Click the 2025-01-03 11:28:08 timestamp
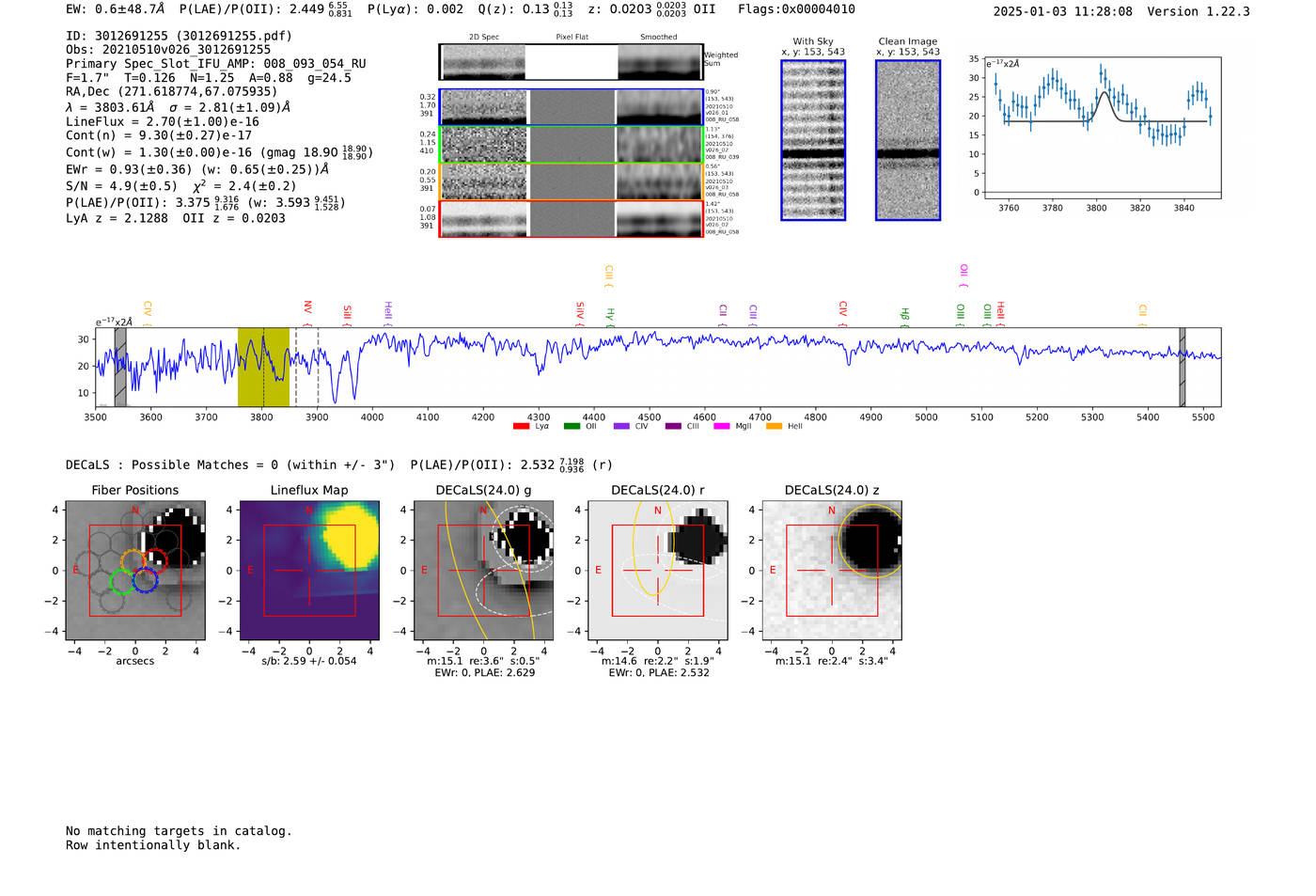The height and width of the screenshot is (896, 1316). 1063,11
